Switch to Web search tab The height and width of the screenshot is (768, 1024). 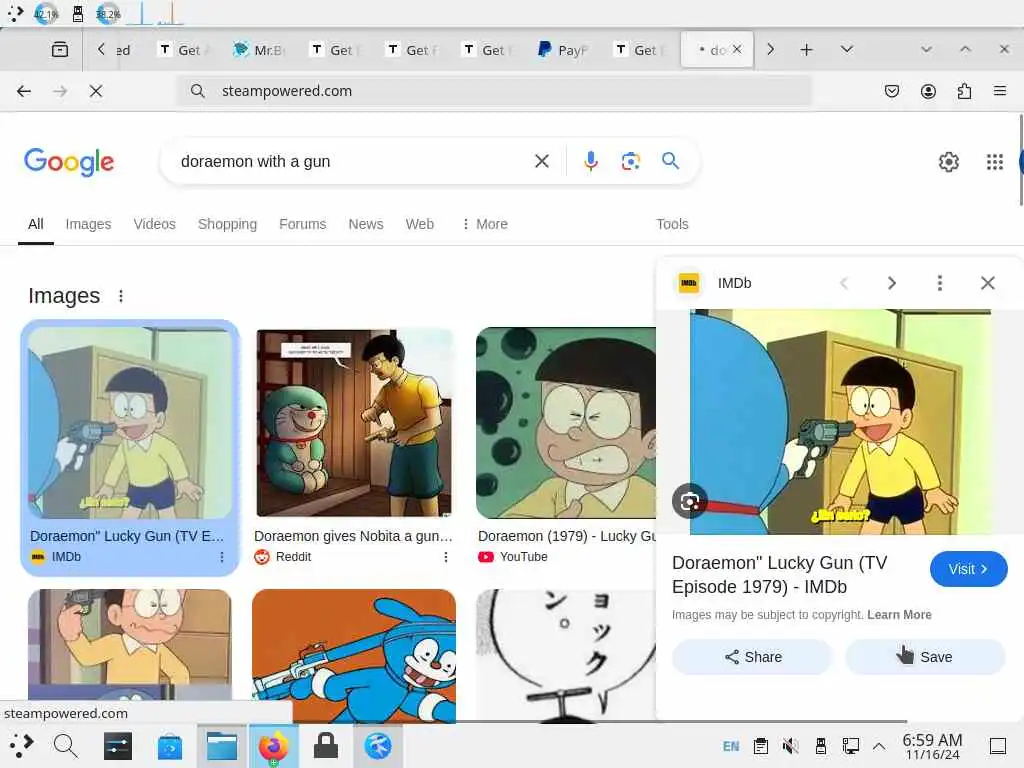tap(419, 224)
